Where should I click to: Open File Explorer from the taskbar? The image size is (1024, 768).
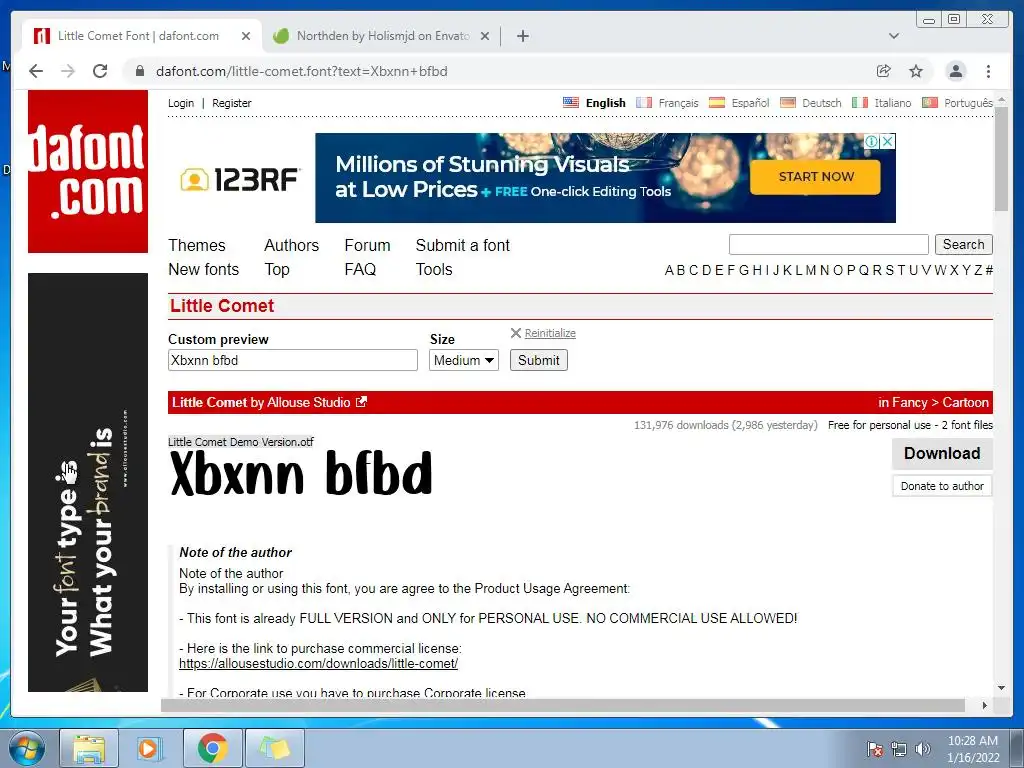(89, 748)
